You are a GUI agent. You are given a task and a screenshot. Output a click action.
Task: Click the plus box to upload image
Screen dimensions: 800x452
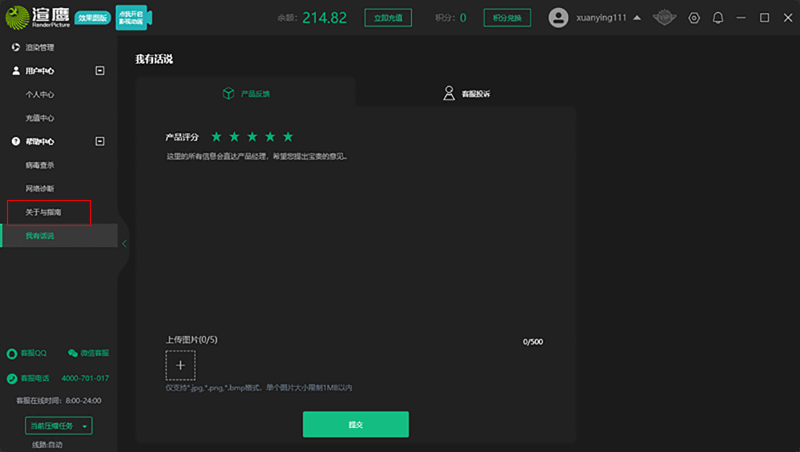pos(180,365)
